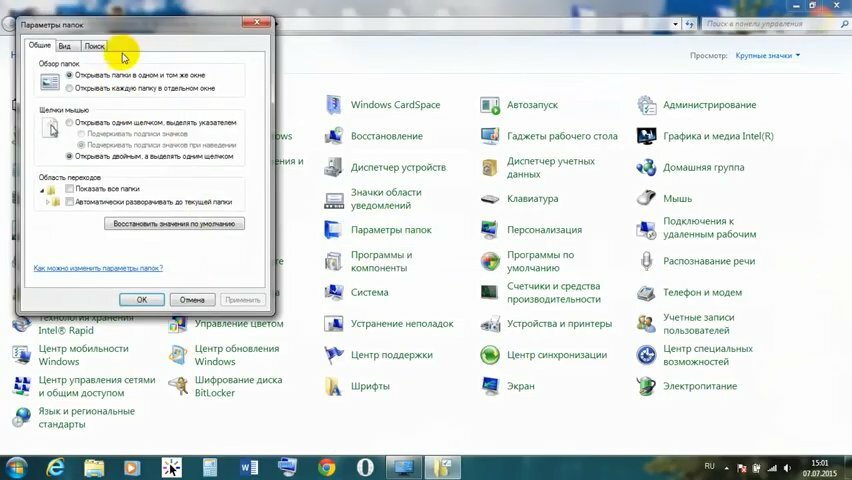Open Как можно изменить параметры папок link
The width and height of the screenshot is (852, 480).
(98, 268)
